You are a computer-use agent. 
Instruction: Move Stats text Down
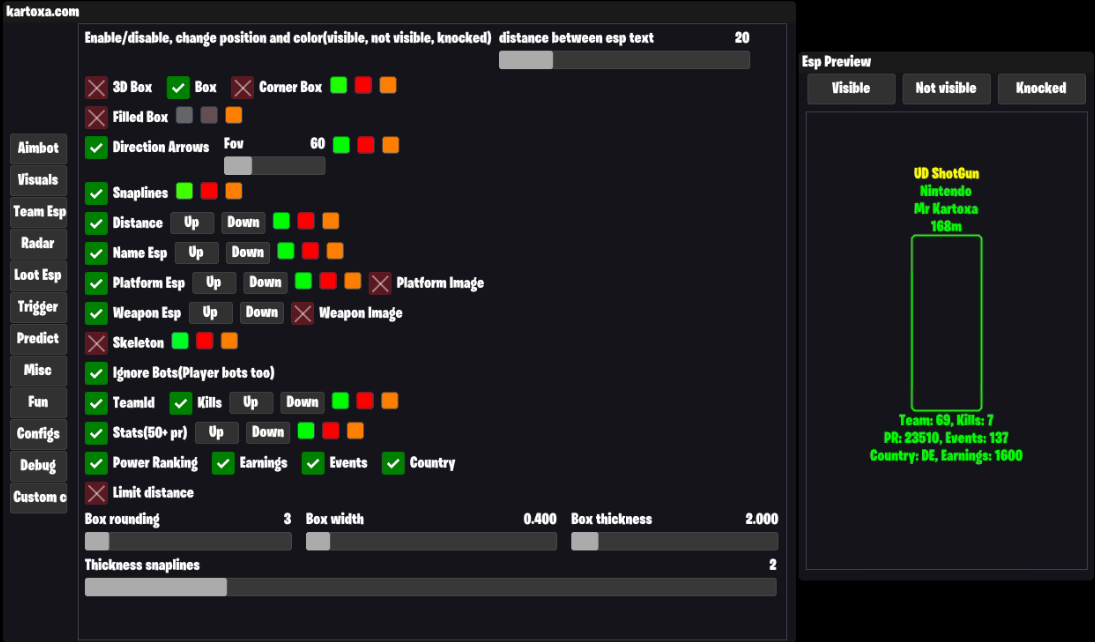tap(268, 432)
